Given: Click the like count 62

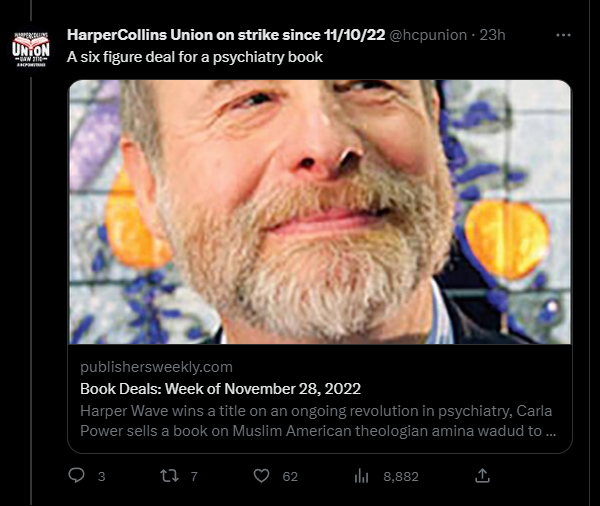Looking at the screenshot, I should tap(290, 477).
